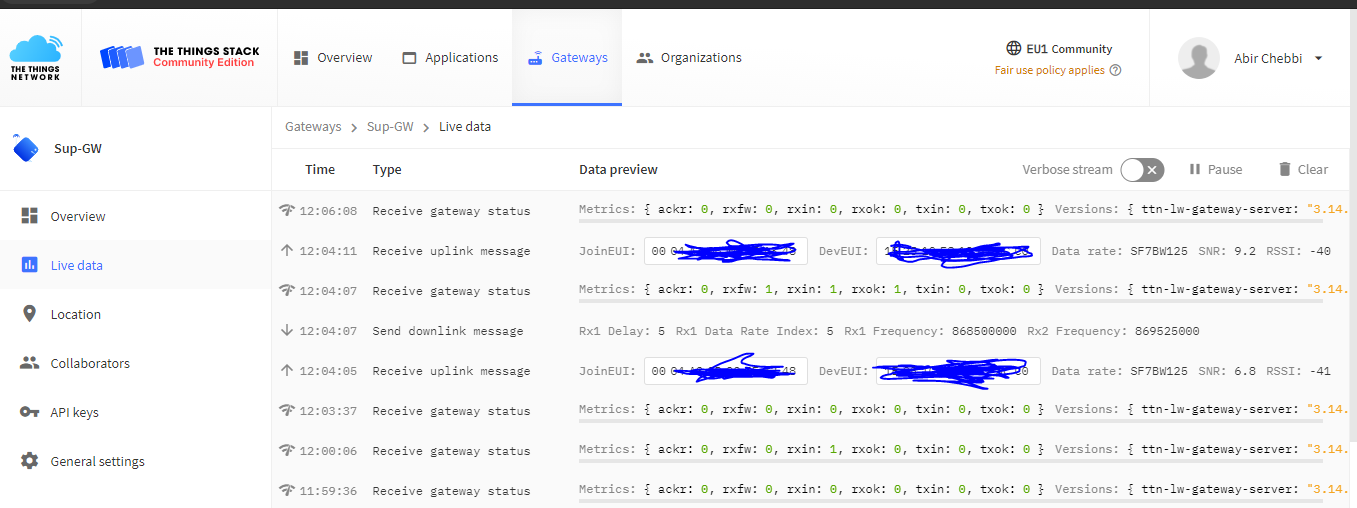The image size is (1357, 508).
Task: Click the Sup-GW breadcrumb link
Action: pos(390,127)
